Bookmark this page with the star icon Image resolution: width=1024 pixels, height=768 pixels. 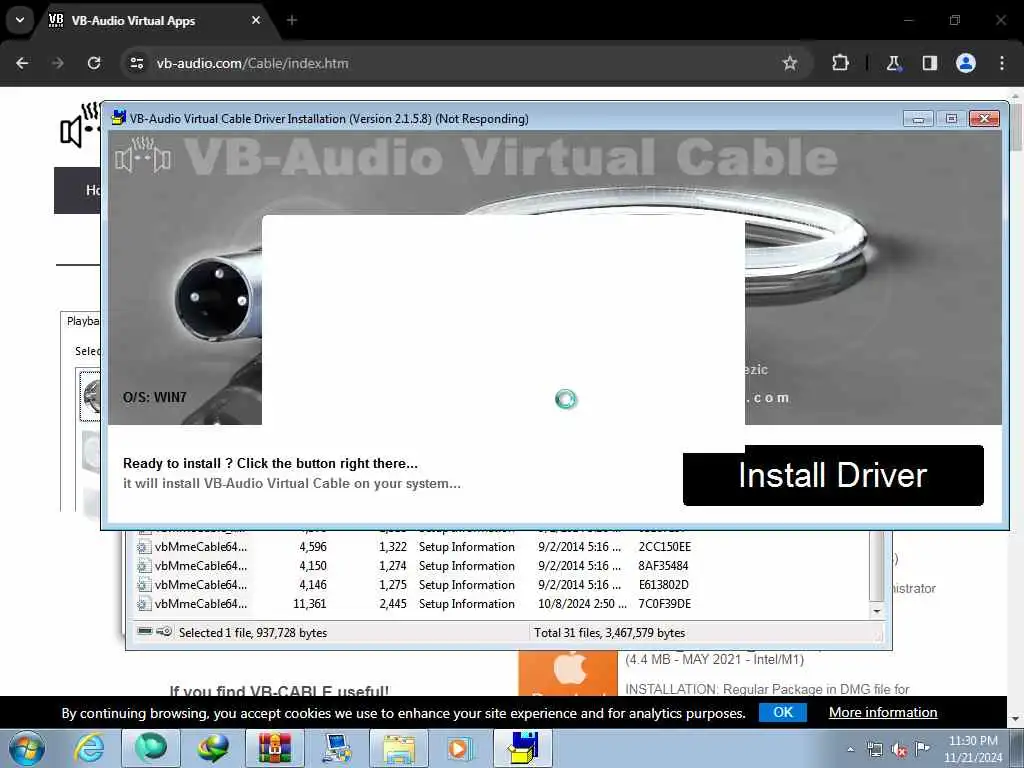790,63
